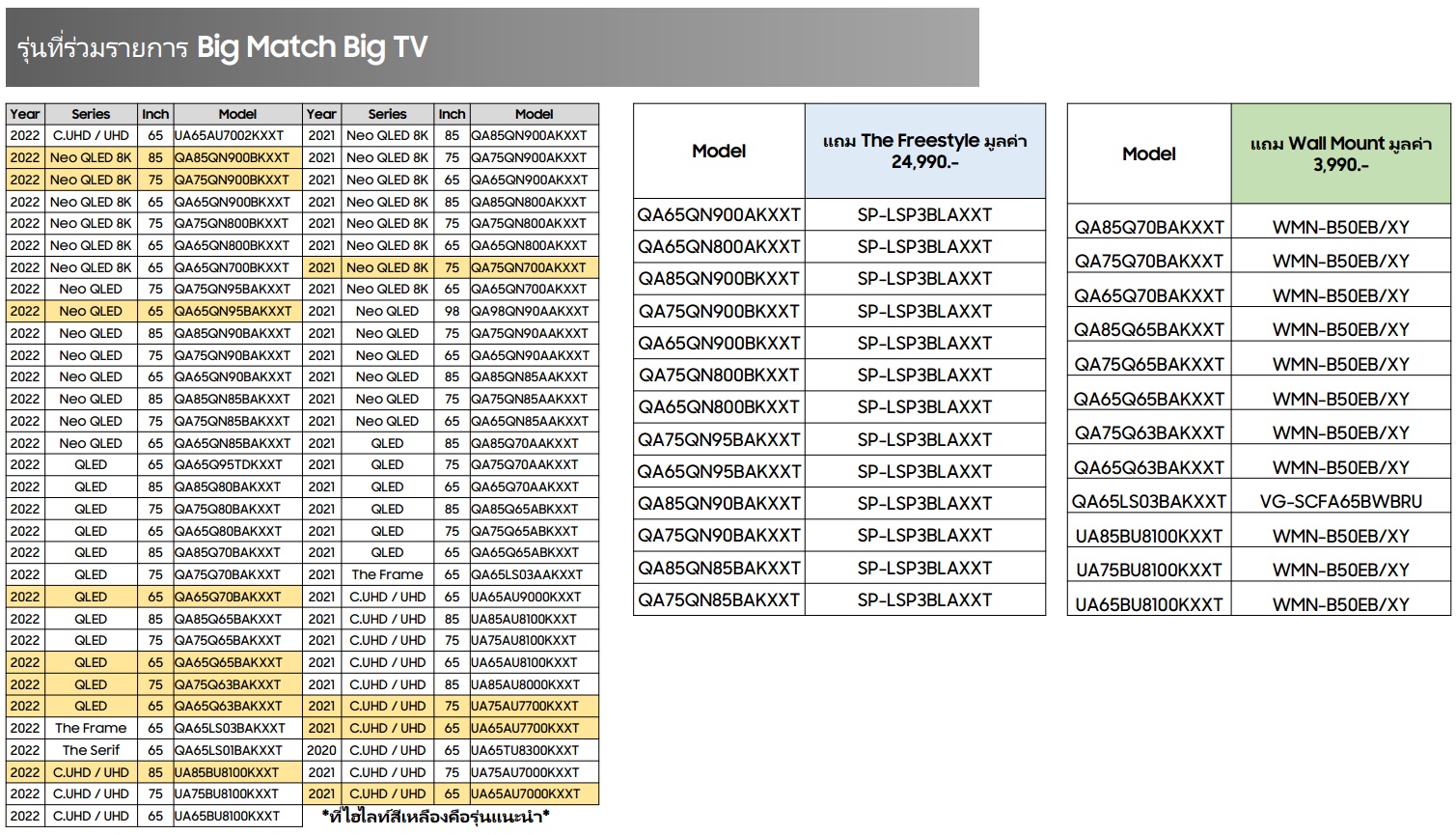Select model QA65Q80BAKXXT
Image resolution: width=1456 pixels, height=835 pixels.
click(x=237, y=531)
